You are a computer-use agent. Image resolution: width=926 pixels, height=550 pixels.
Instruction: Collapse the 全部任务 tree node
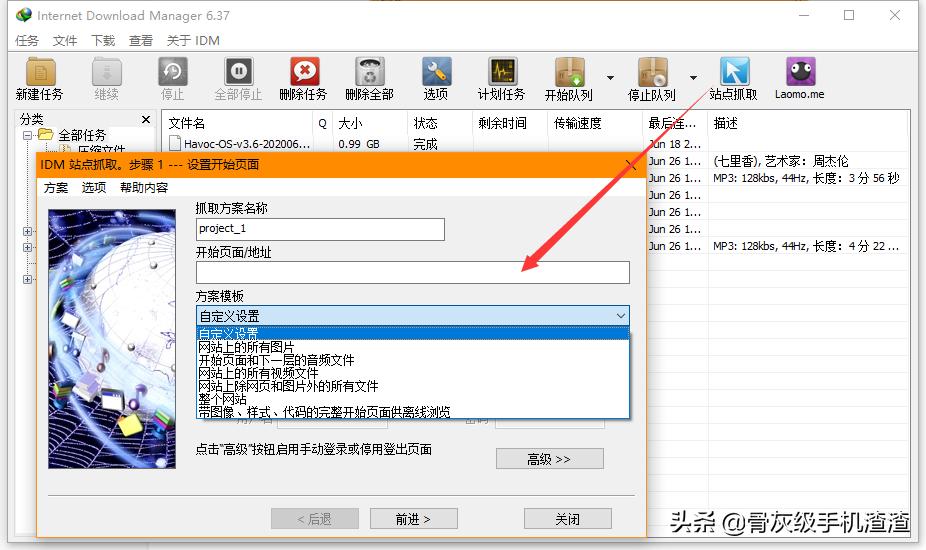tap(27, 135)
